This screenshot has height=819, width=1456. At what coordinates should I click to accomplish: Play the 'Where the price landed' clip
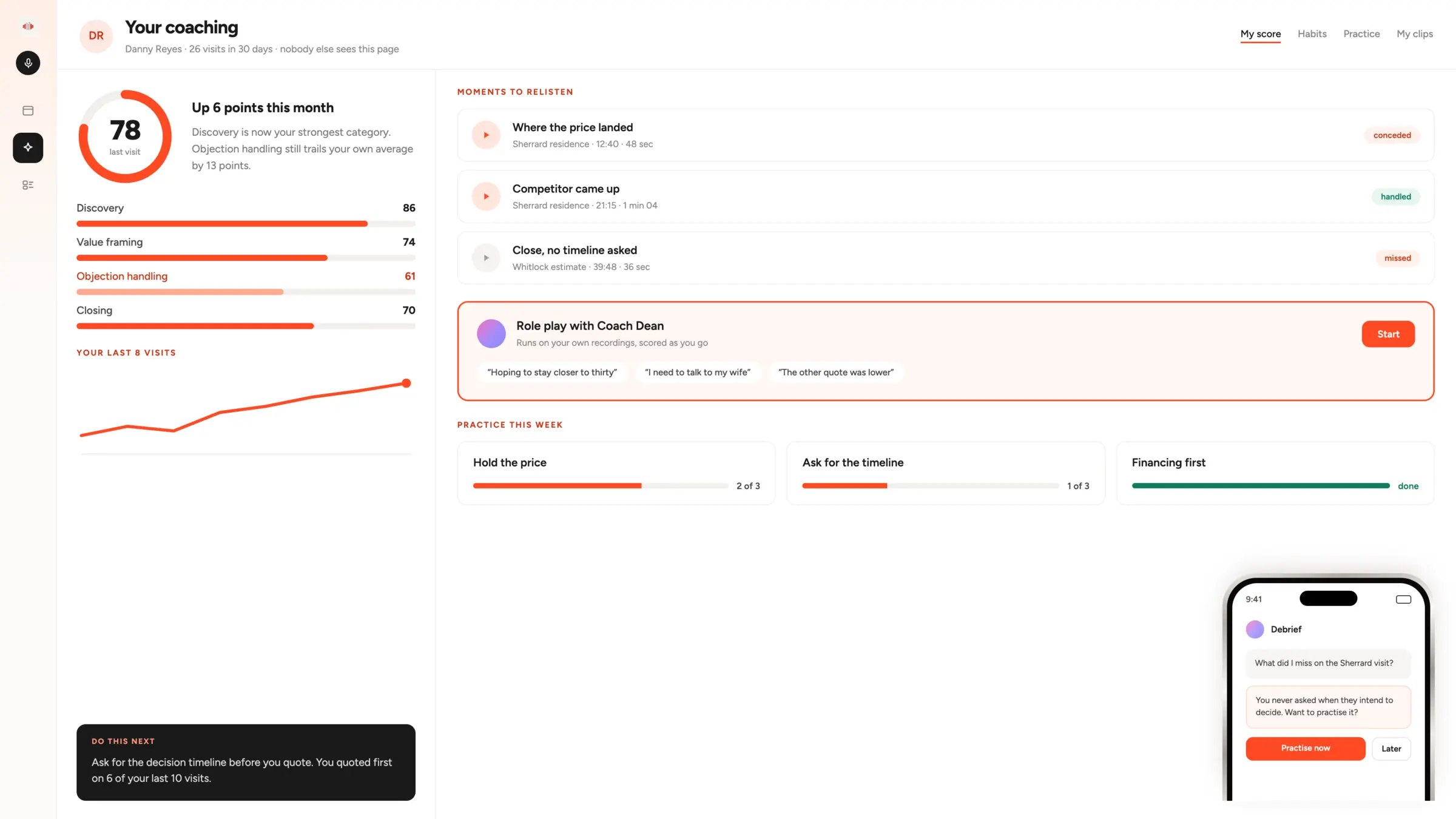click(x=486, y=135)
